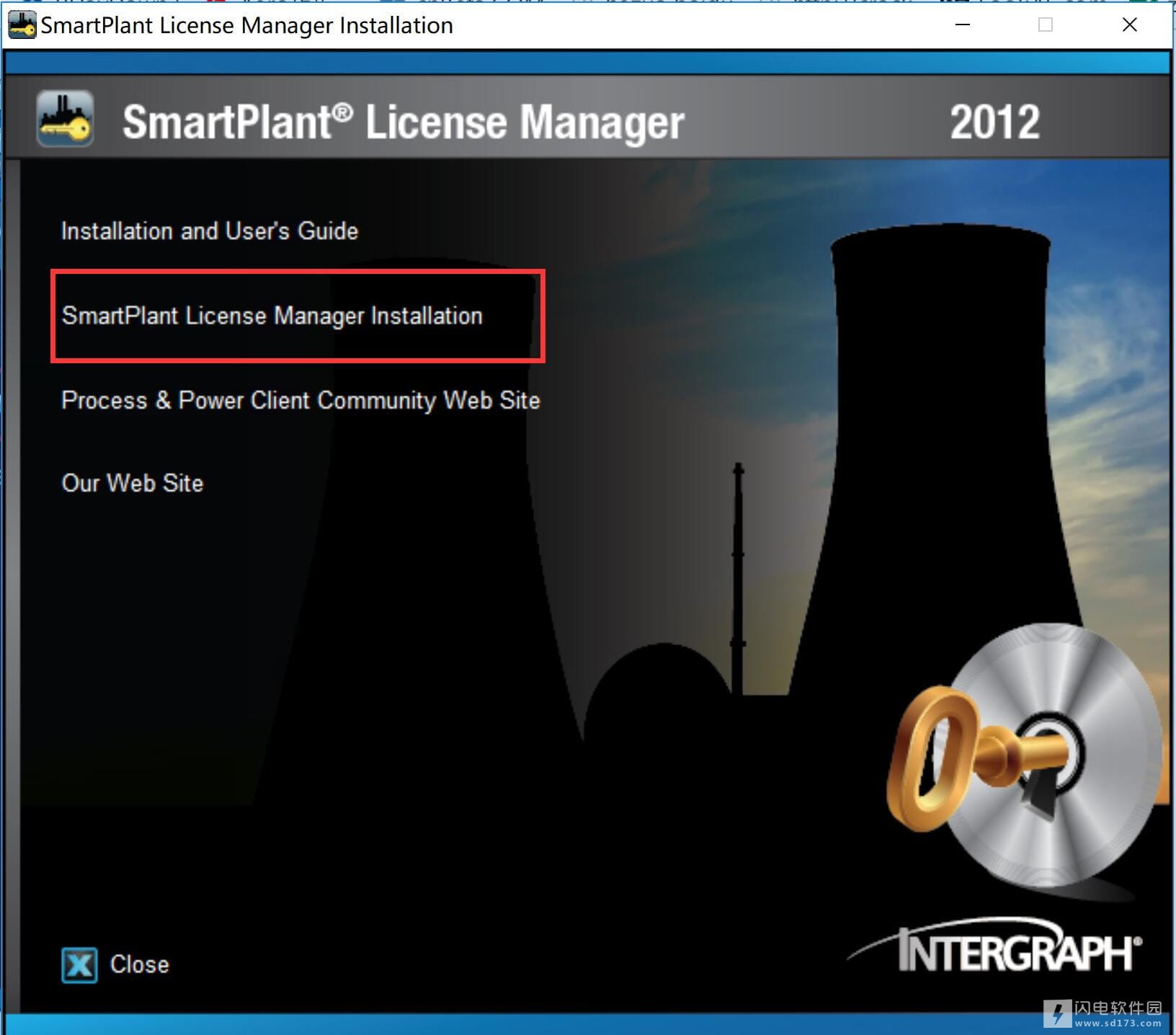Open Installation and User's Guide

coord(210,231)
